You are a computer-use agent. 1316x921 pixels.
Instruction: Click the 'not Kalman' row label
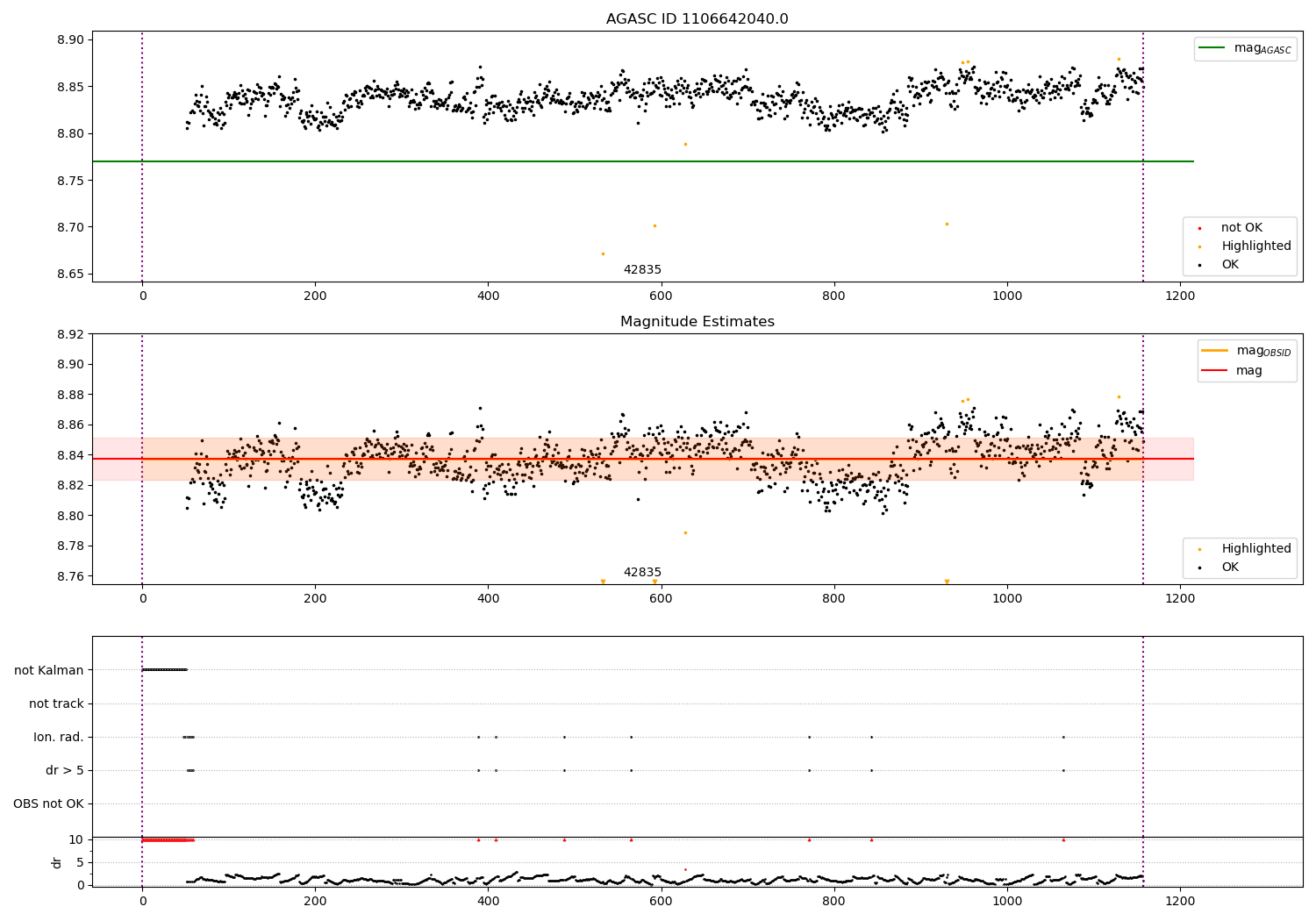(49, 670)
